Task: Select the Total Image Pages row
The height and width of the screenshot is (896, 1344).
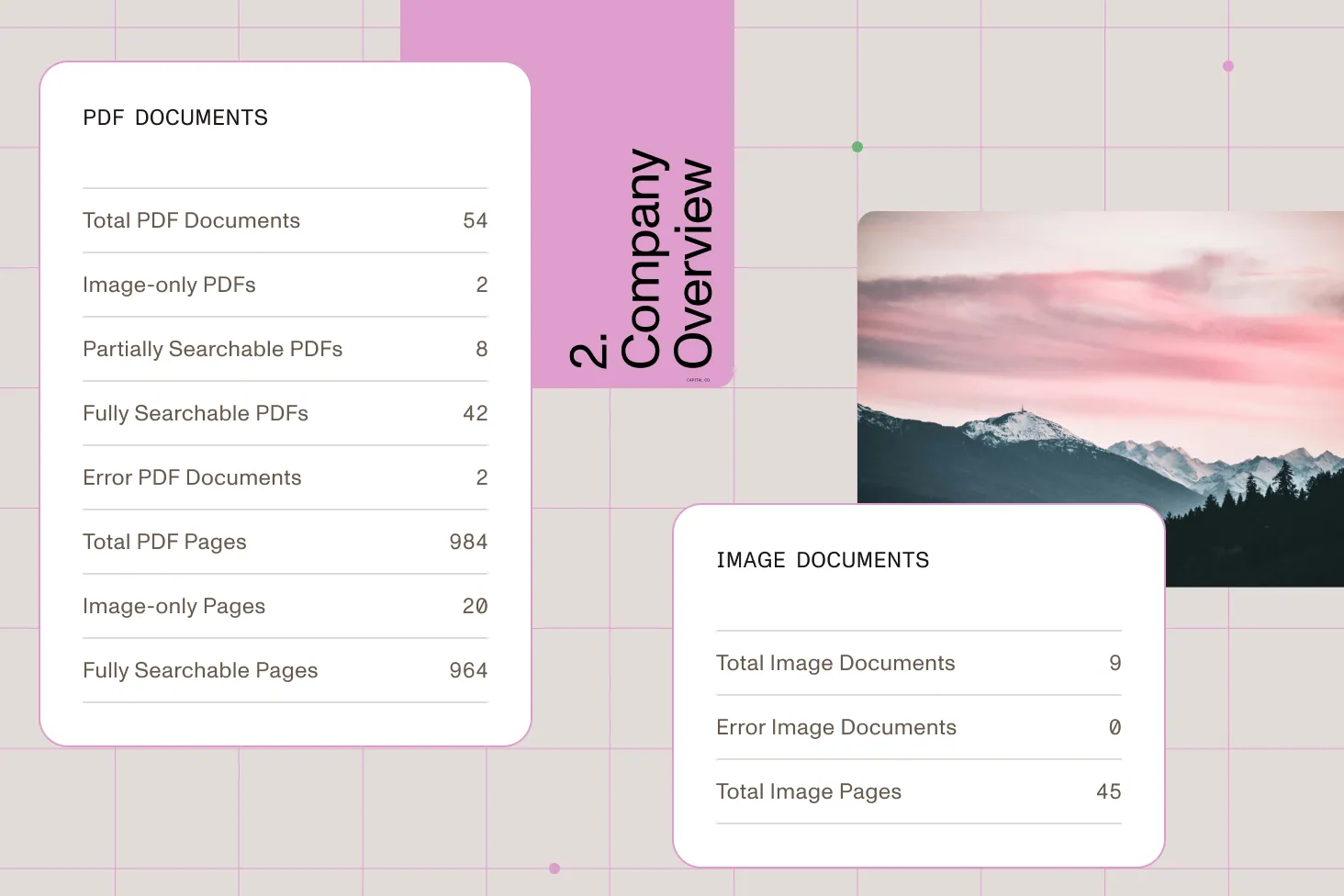Action: coord(918,791)
